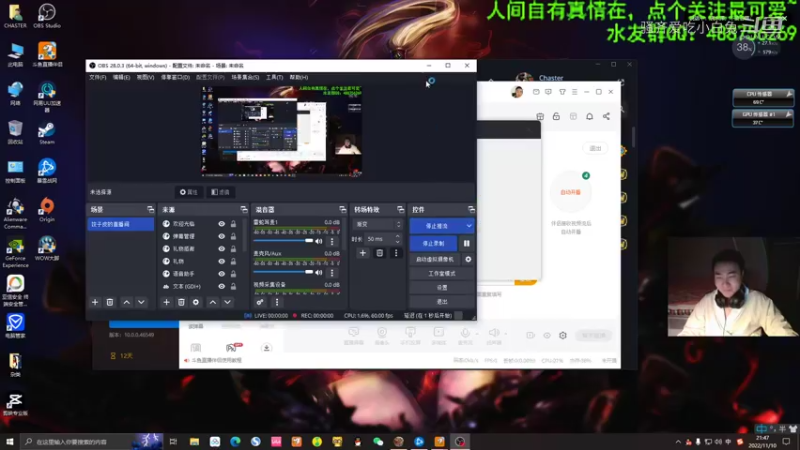
Task: Open the settings gear in the Douyu bottom toolbar
Action: [x=563, y=336]
